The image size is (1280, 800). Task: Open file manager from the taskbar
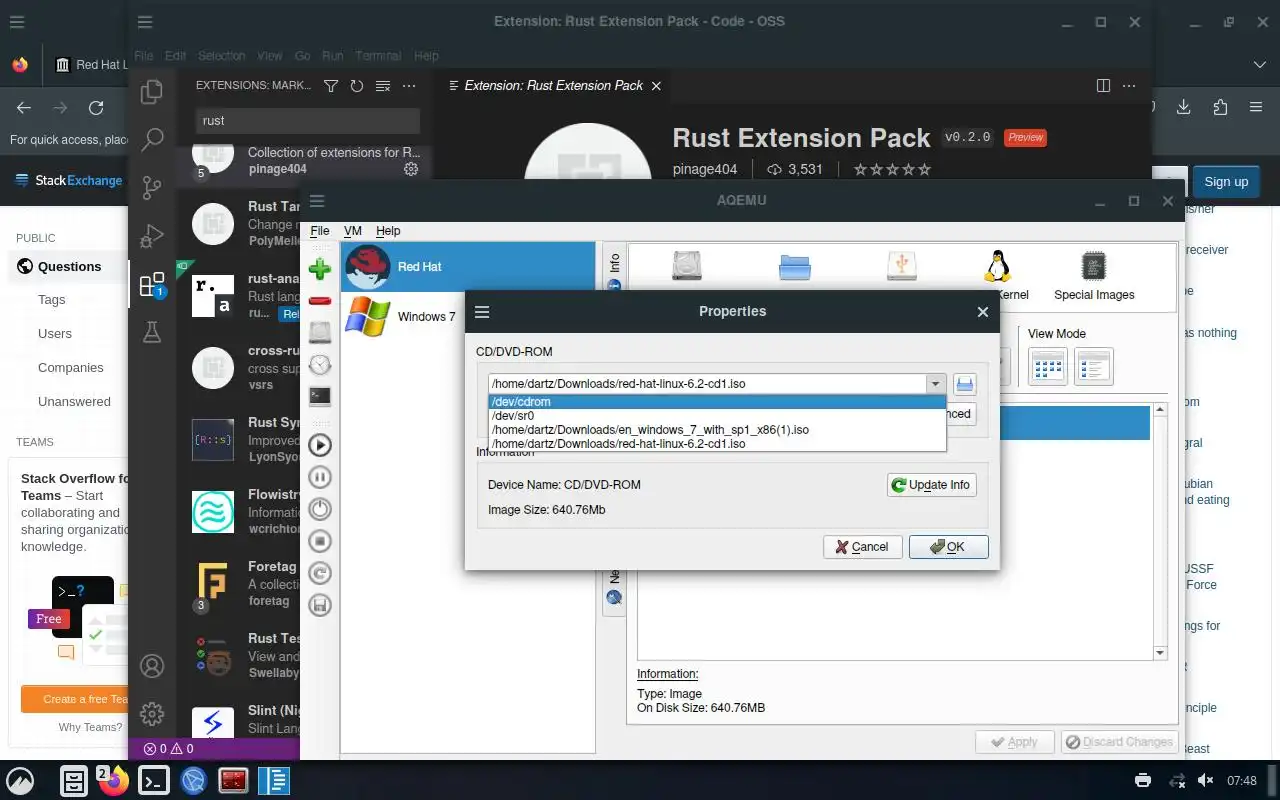[x=74, y=780]
